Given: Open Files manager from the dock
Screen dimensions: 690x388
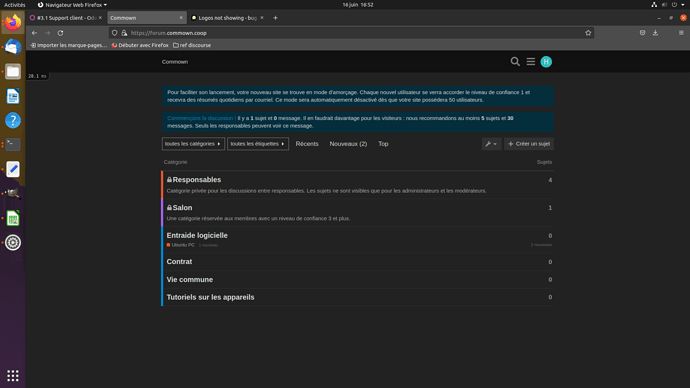Looking at the screenshot, I should click(13, 71).
